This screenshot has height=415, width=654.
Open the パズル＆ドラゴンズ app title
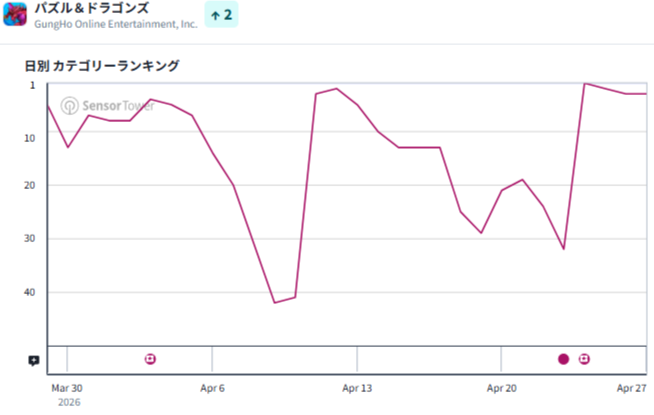91,8
